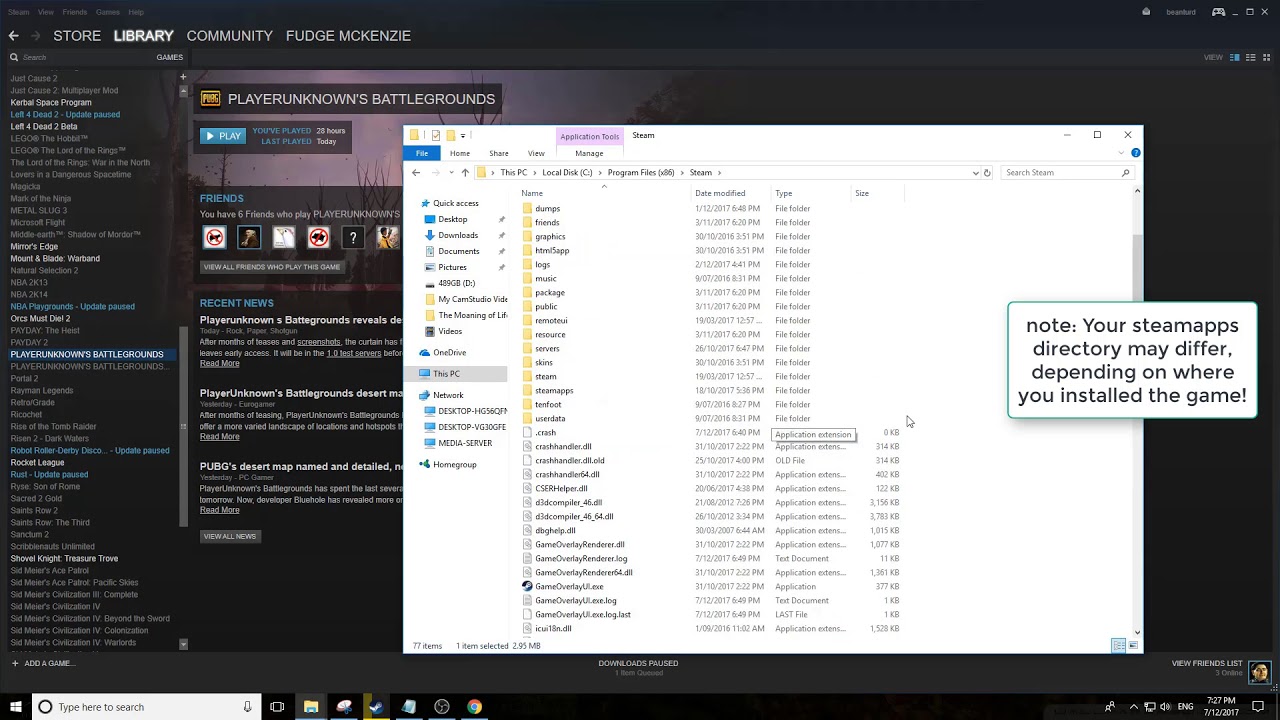Open the steamapps folder
This screenshot has width=1280, height=720.
(x=554, y=390)
